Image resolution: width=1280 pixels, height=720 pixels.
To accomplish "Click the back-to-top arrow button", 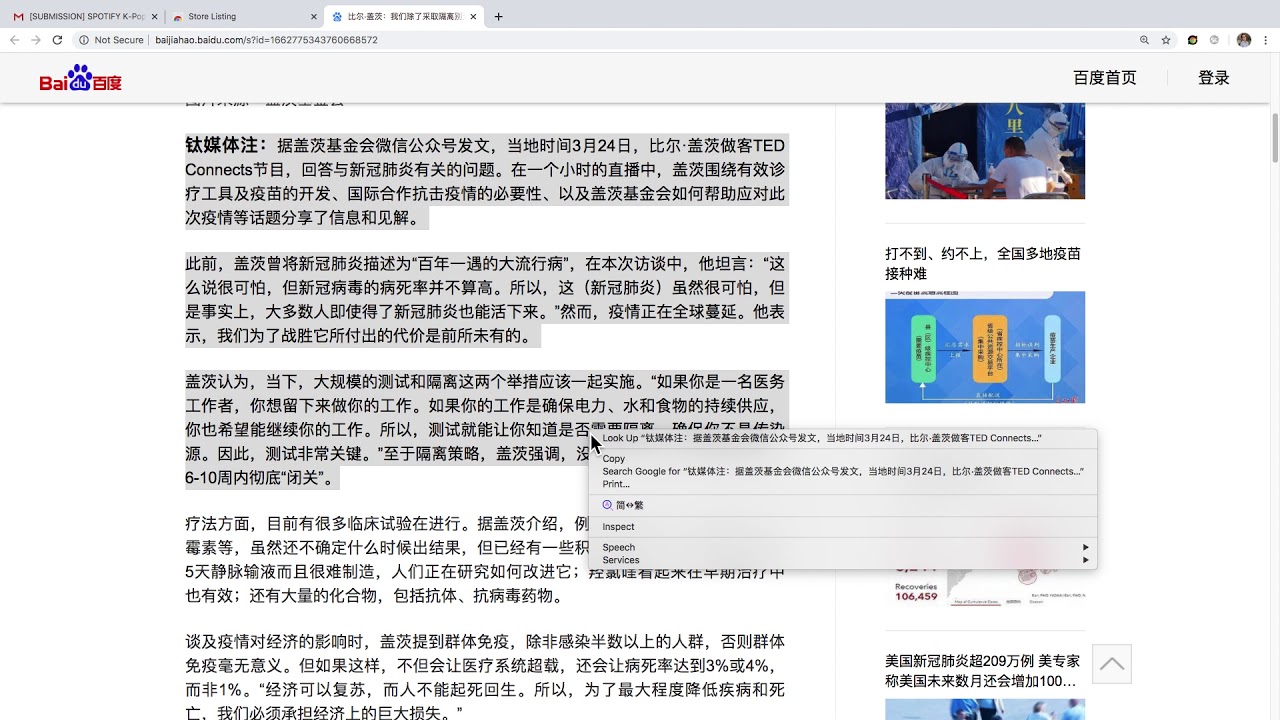I will coord(1111,663).
